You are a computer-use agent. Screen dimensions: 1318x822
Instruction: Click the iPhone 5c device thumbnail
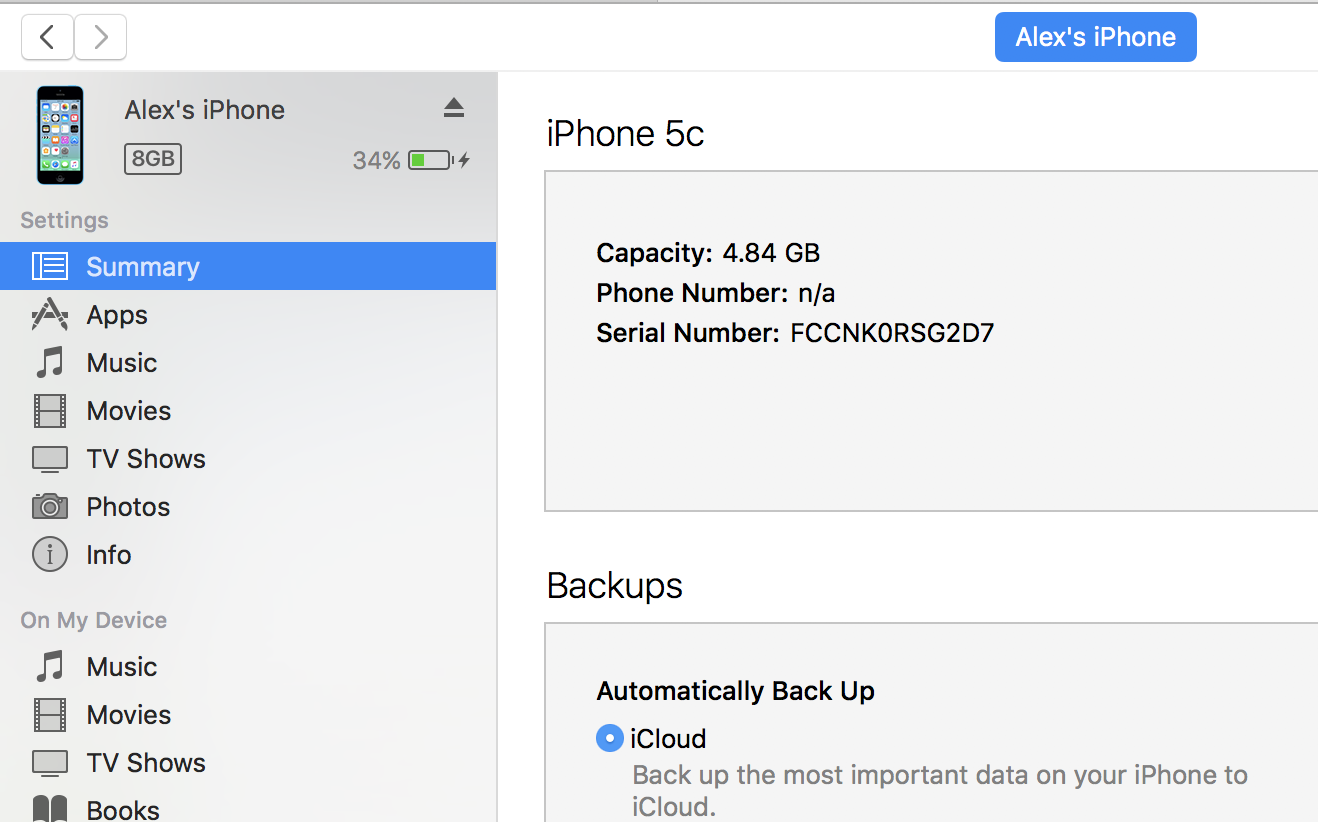[60, 135]
